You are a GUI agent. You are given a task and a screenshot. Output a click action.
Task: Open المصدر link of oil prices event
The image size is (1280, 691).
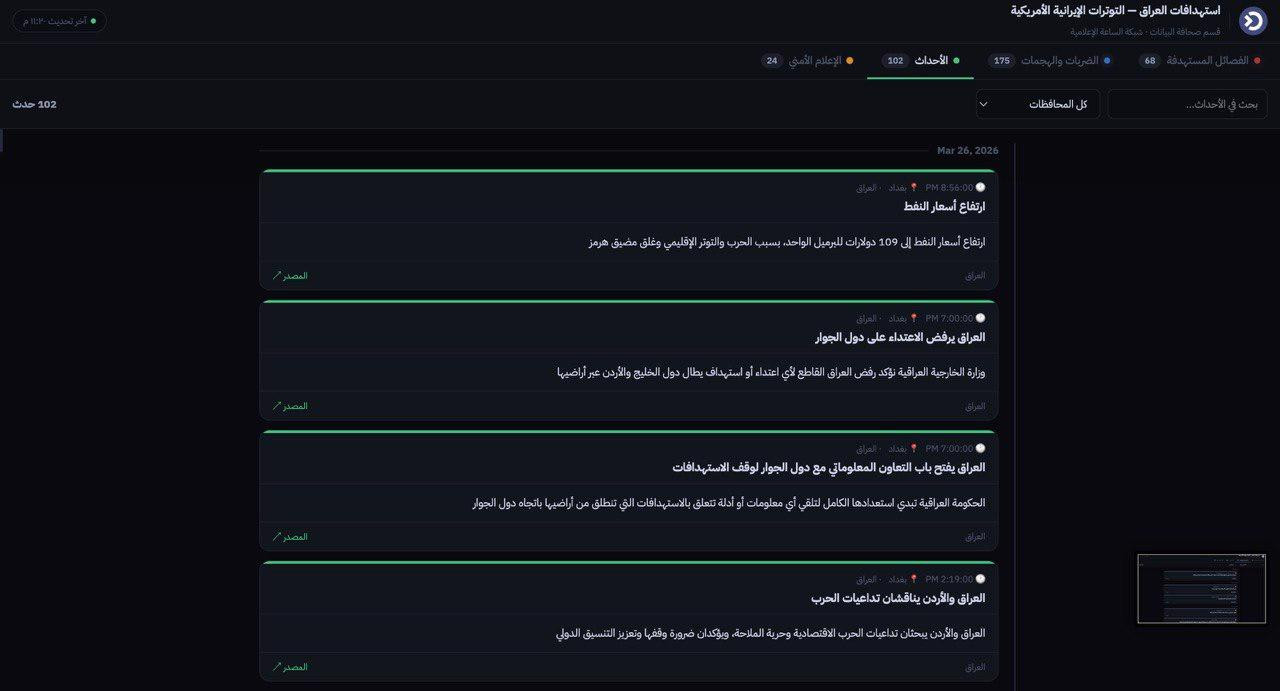290,276
